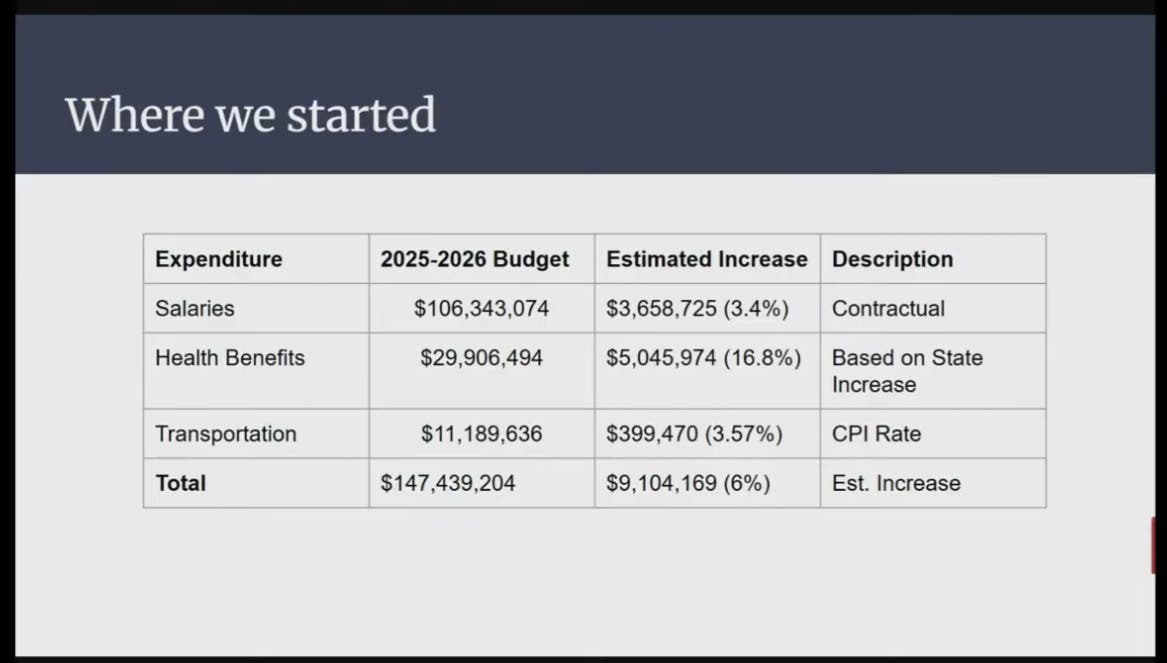Click the $147,439,204 total budget cell

point(482,483)
